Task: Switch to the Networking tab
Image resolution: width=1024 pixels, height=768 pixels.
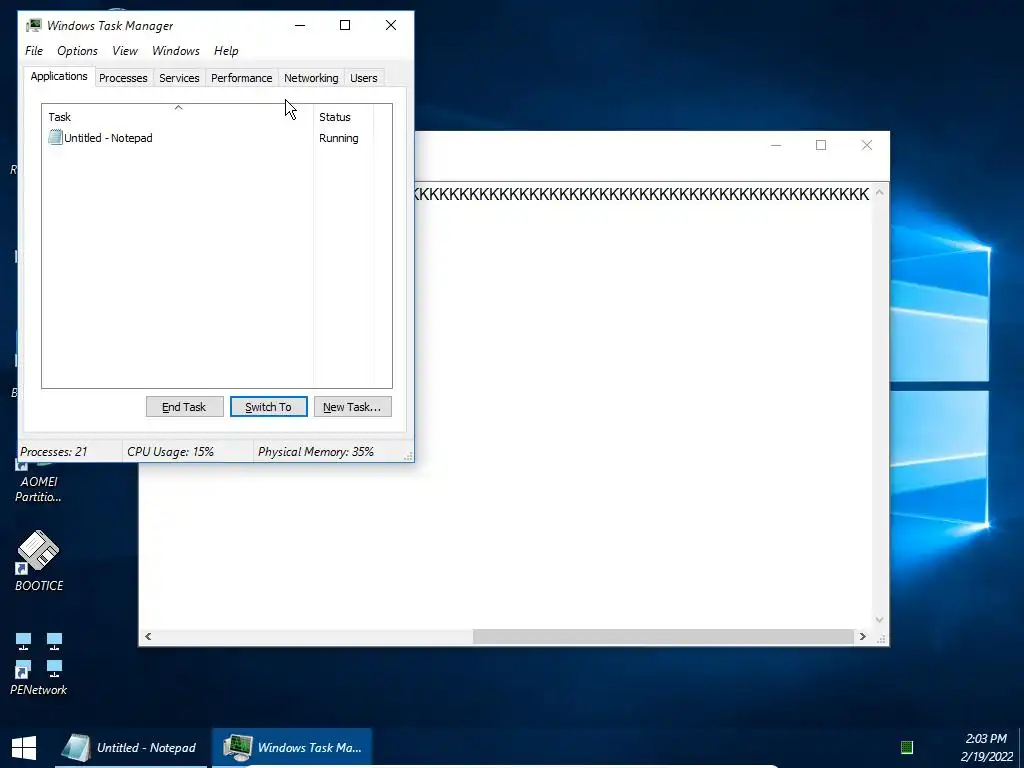Action: pyautogui.click(x=311, y=78)
